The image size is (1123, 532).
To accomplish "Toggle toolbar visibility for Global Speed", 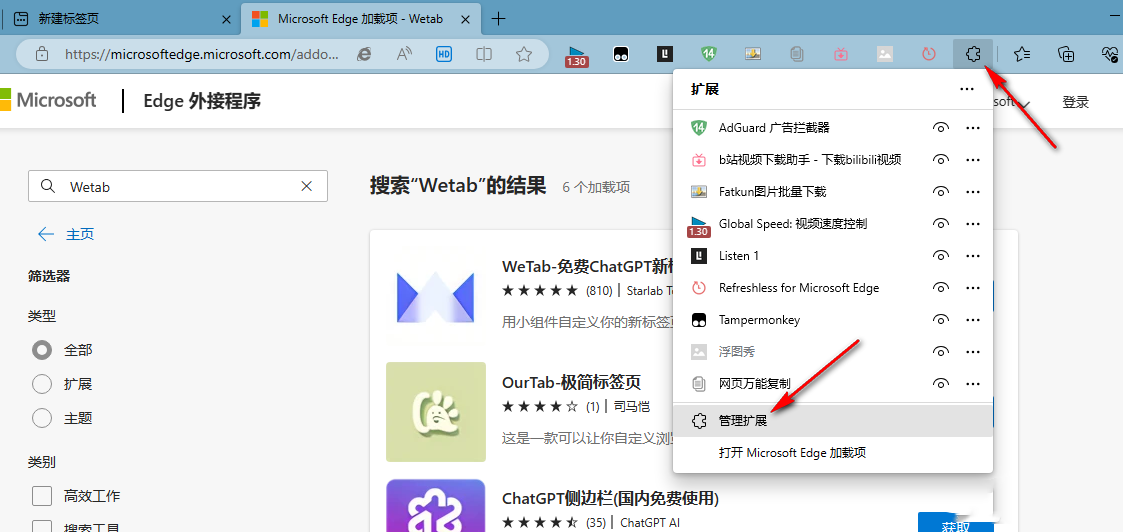I will click(941, 223).
